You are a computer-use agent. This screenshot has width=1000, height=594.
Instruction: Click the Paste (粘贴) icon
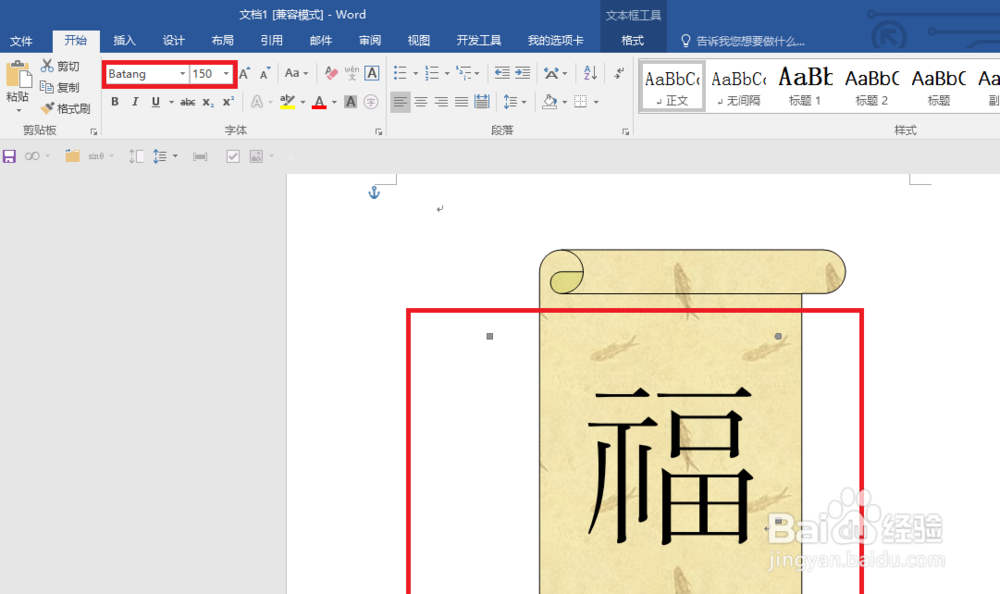[18, 75]
